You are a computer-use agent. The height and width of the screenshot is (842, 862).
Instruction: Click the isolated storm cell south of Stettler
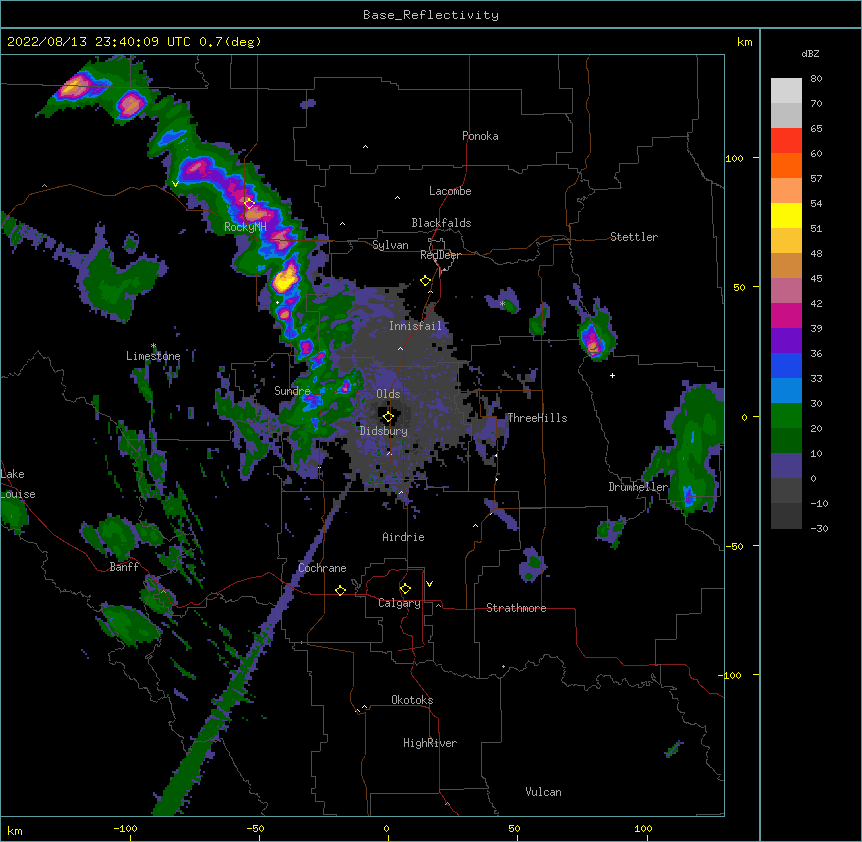(x=594, y=340)
